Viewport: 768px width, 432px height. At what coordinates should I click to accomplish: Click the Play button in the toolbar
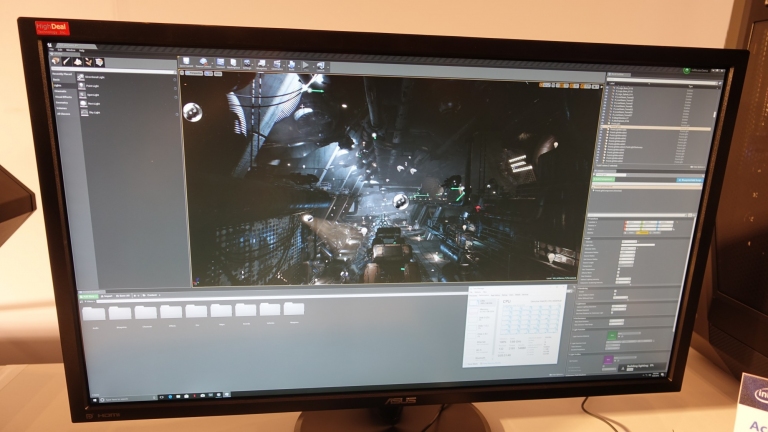click(x=306, y=65)
